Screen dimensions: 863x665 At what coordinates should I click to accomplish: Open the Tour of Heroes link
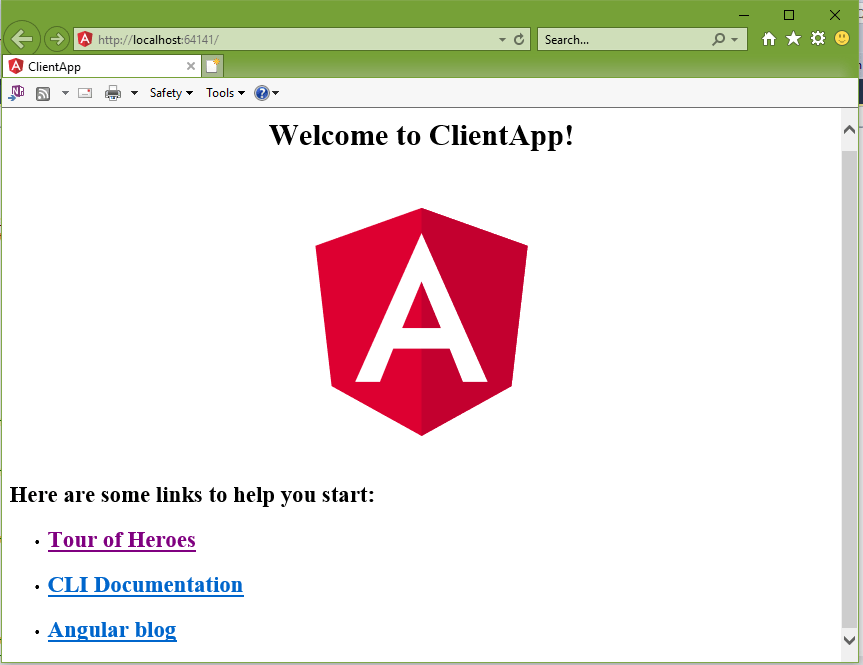click(x=122, y=540)
